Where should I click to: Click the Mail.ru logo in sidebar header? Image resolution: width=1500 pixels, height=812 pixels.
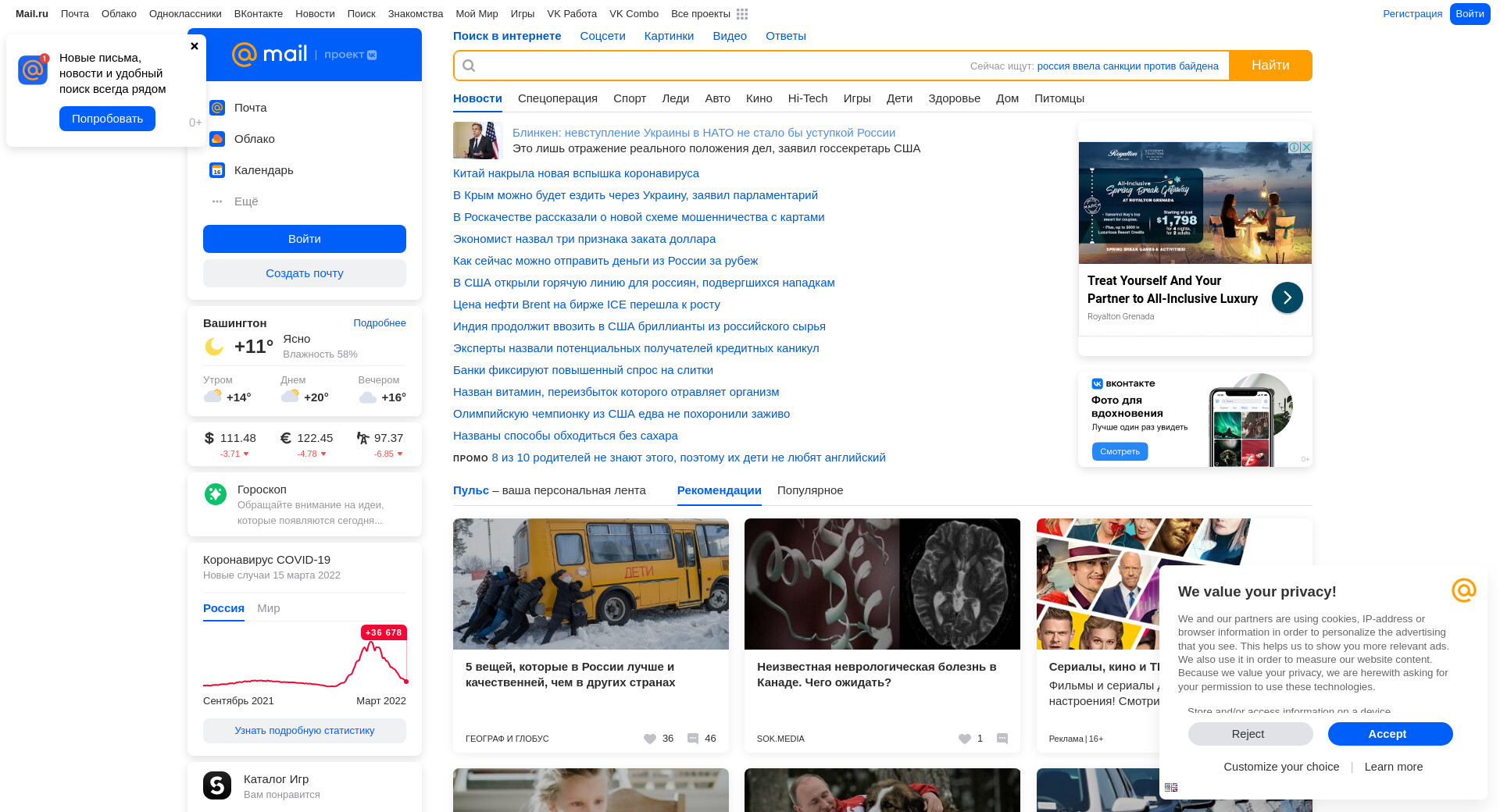(270, 54)
